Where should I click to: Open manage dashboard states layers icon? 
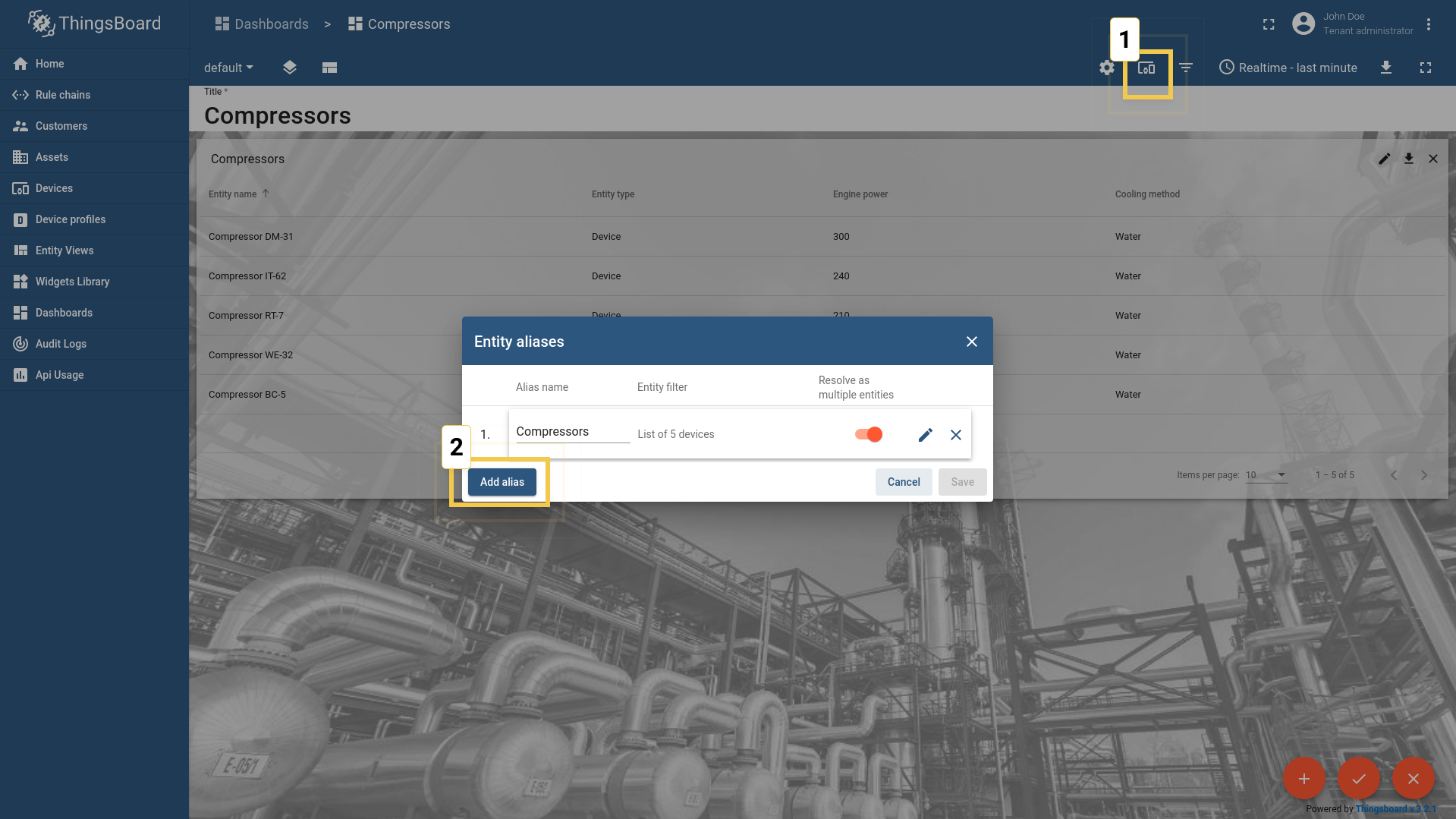point(290,68)
